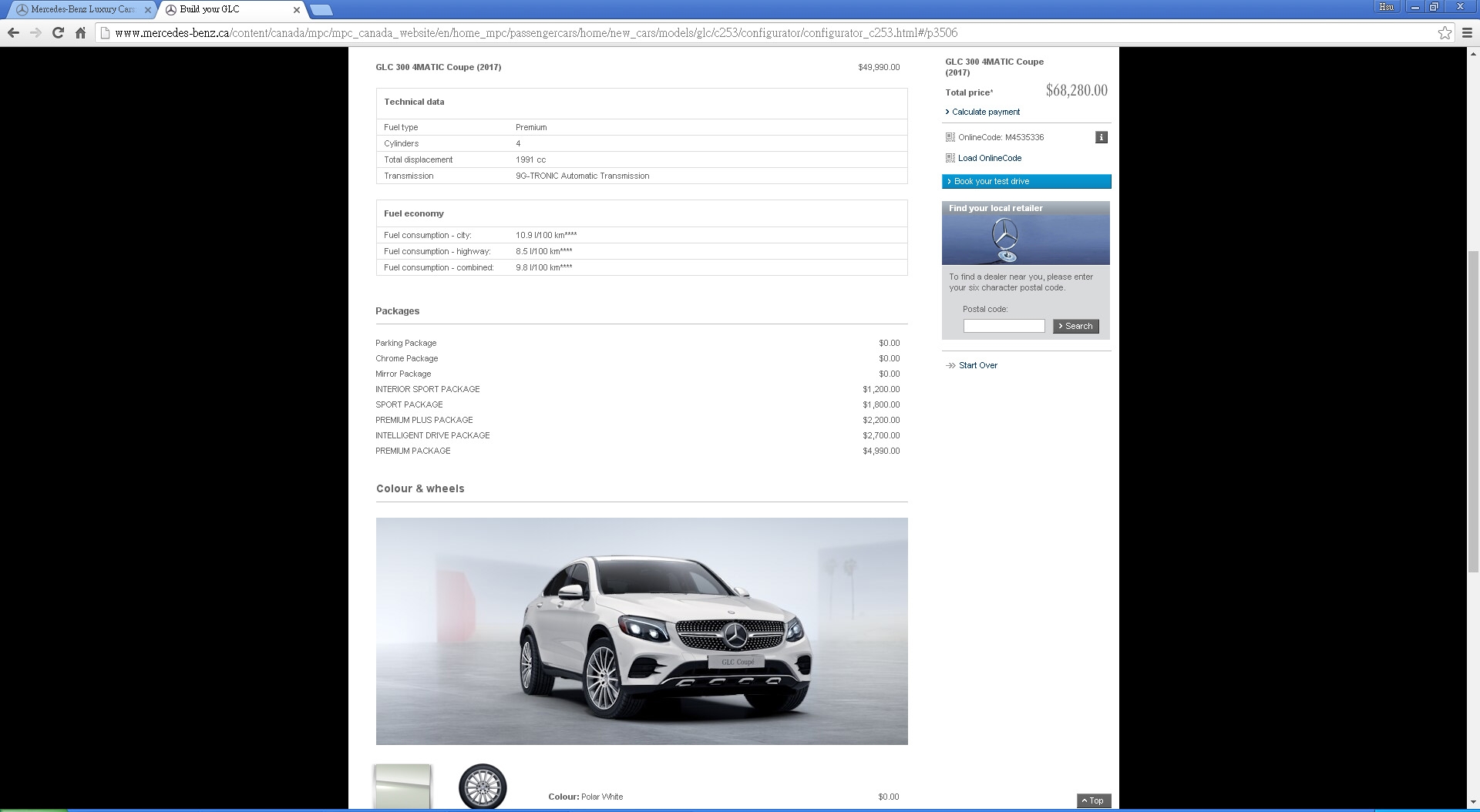
Task: Click scrollbar up arrow
Action: pyautogui.click(x=1473, y=54)
